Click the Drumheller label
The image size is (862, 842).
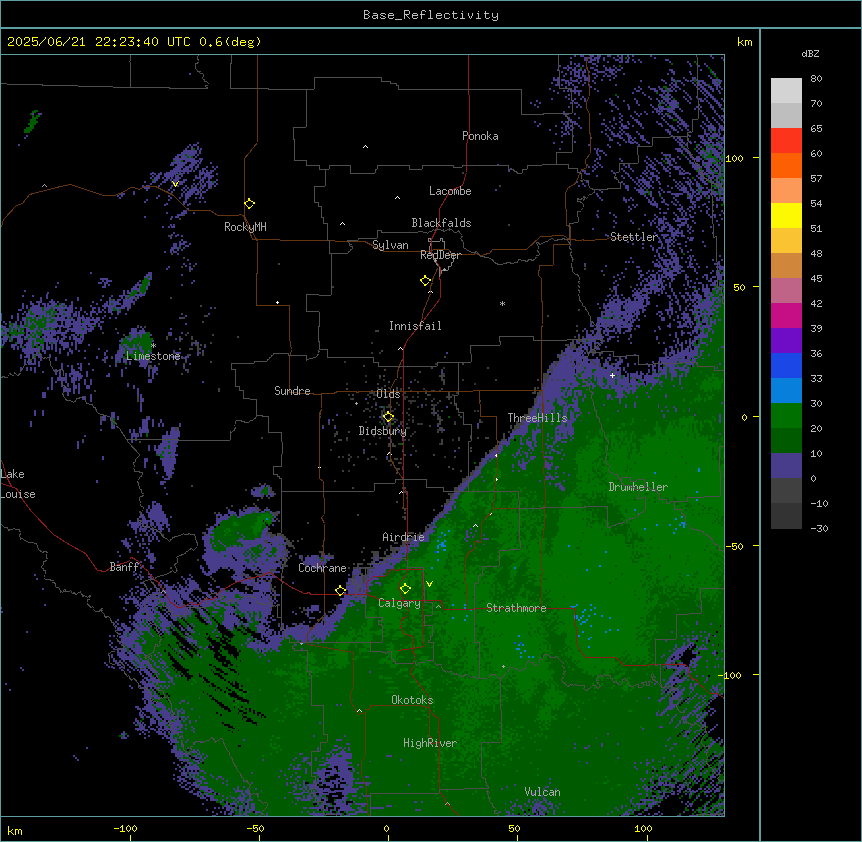click(638, 487)
